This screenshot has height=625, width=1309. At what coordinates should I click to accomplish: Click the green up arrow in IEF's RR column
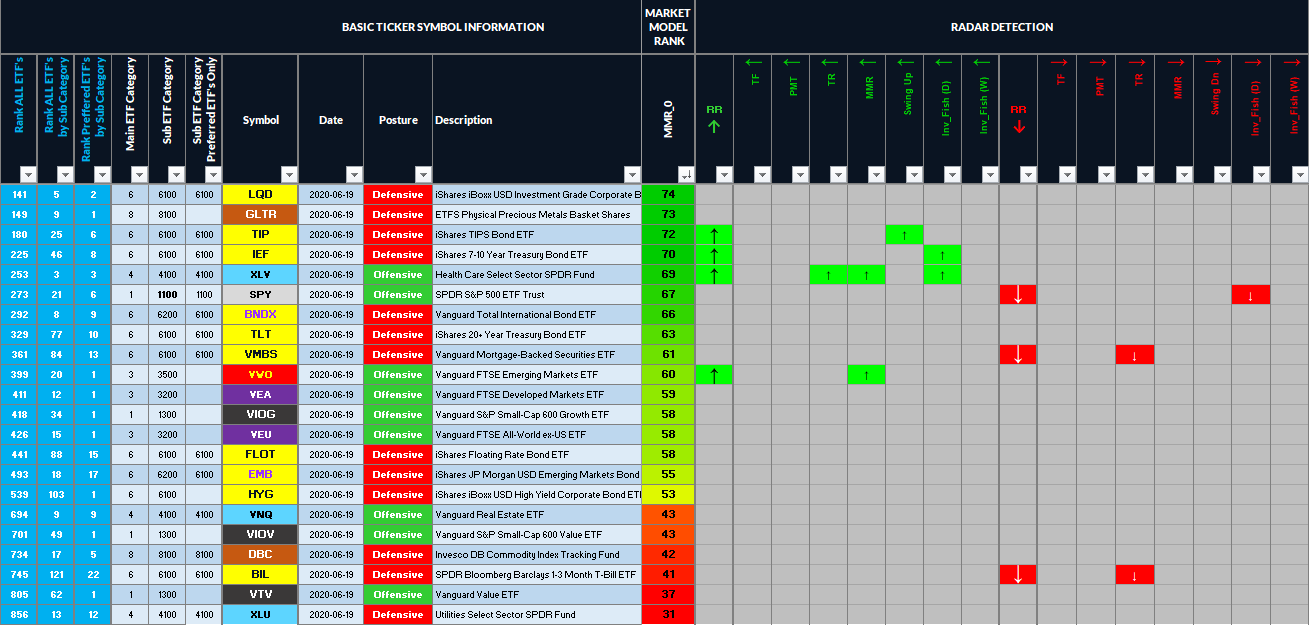click(x=714, y=254)
